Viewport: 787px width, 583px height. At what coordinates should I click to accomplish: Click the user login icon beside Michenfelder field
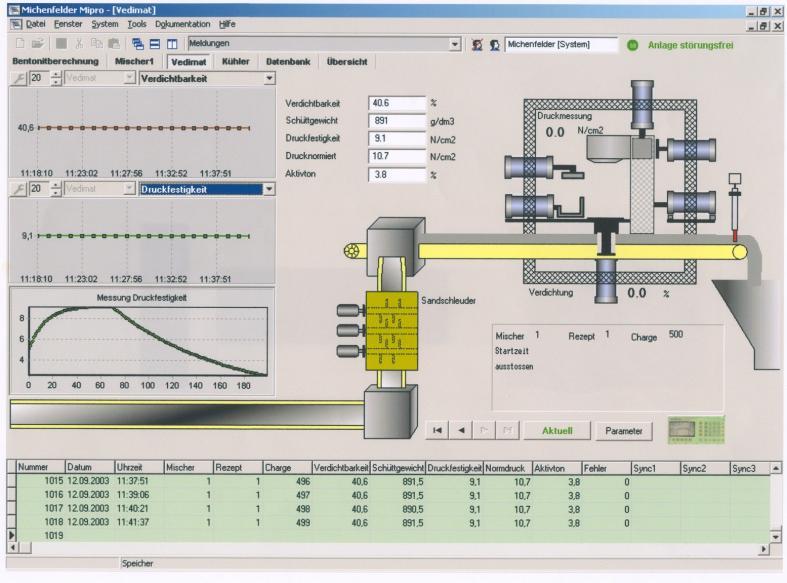(x=494, y=45)
